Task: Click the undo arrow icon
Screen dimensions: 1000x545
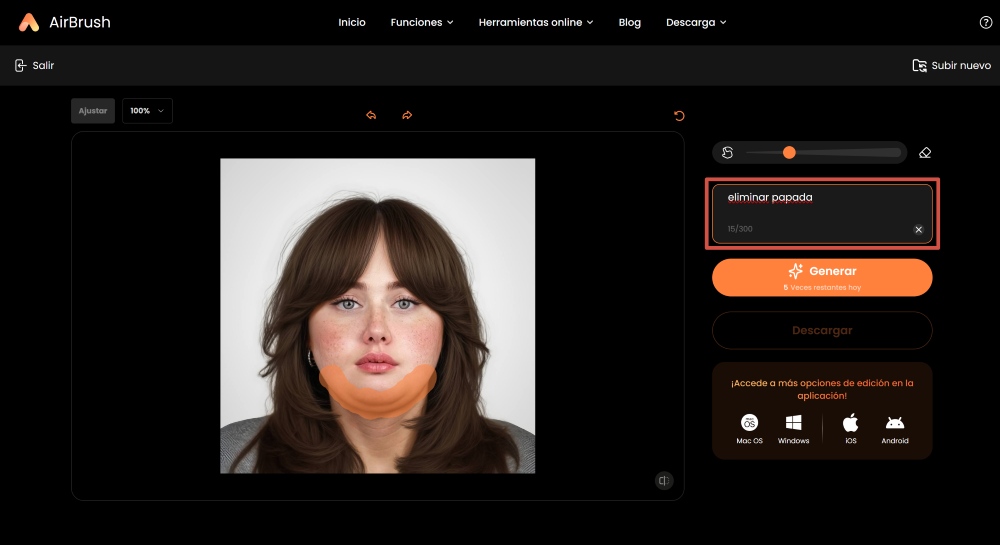Action: click(371, 116)
